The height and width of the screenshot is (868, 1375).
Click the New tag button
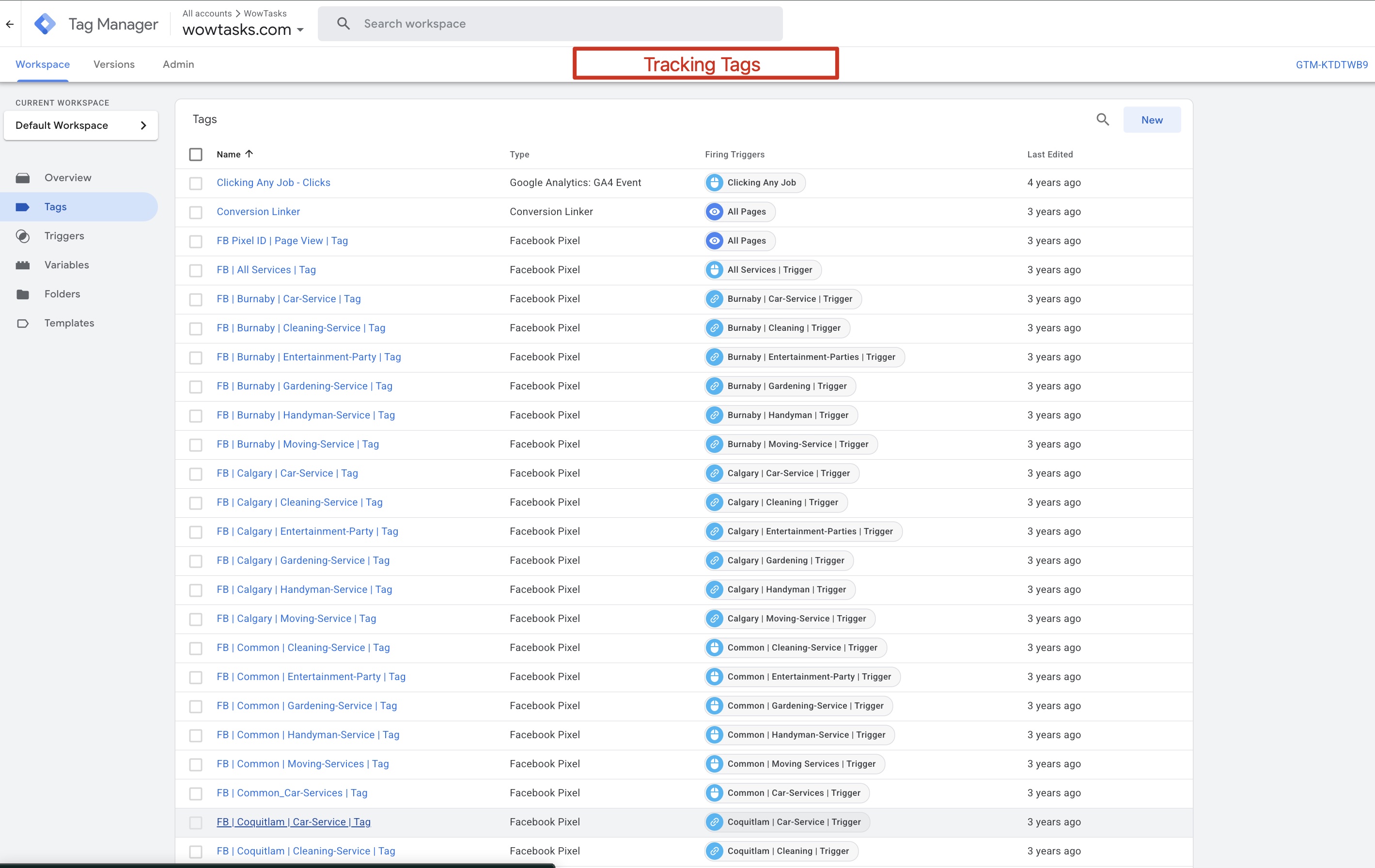point(1152,120)
